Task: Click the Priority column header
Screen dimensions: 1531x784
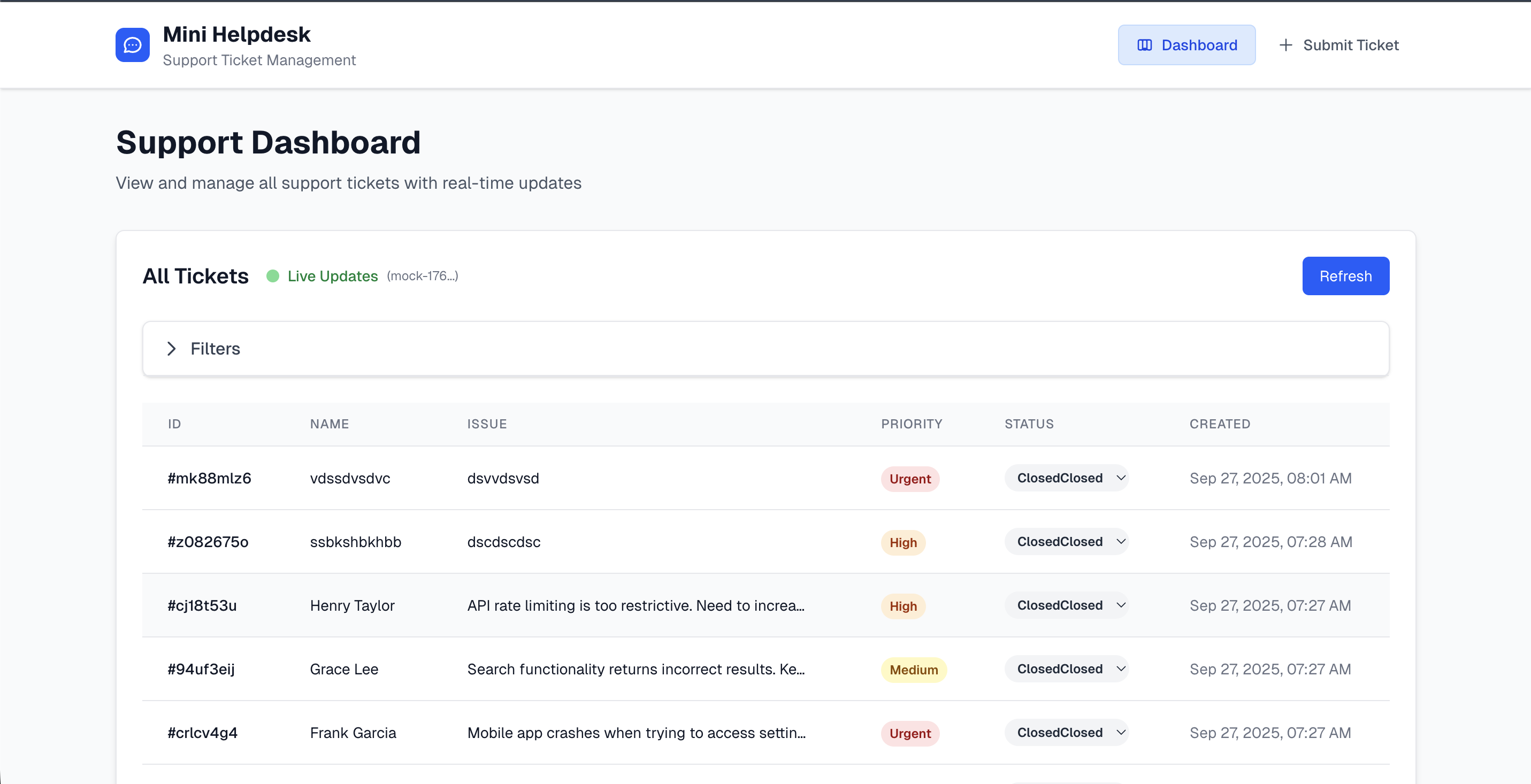Action: 911,424
